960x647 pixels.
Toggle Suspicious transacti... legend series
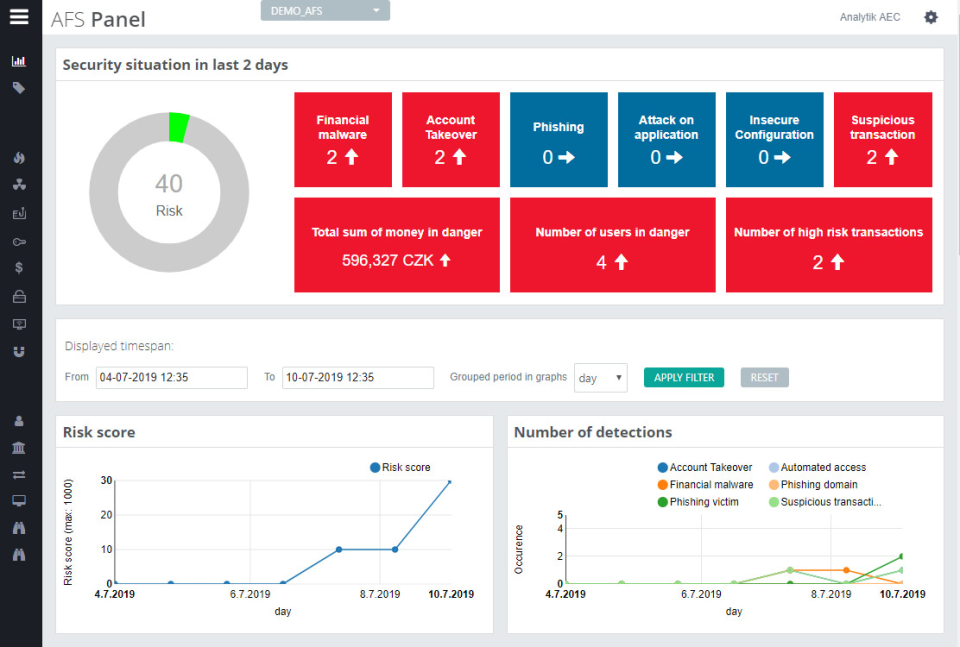[825, 501]
